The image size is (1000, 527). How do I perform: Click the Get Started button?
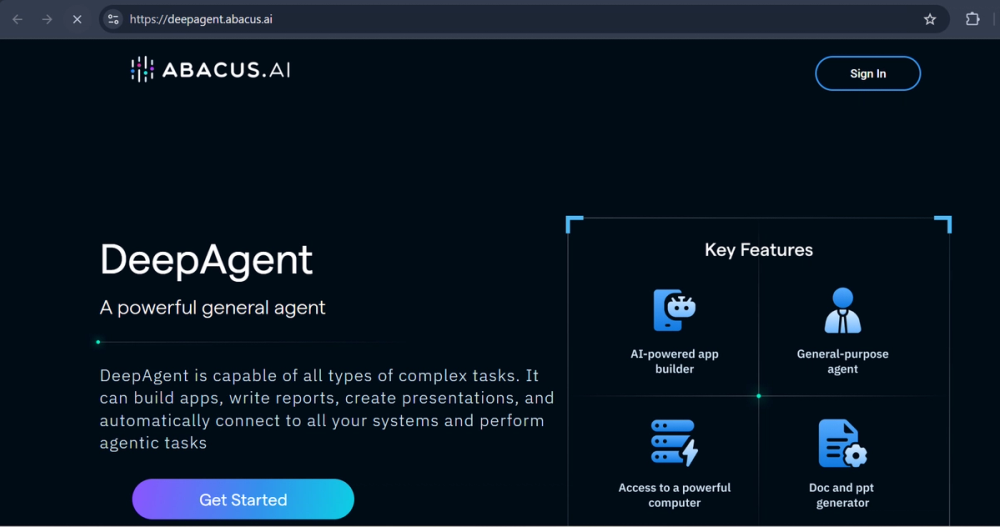[243, 499]
